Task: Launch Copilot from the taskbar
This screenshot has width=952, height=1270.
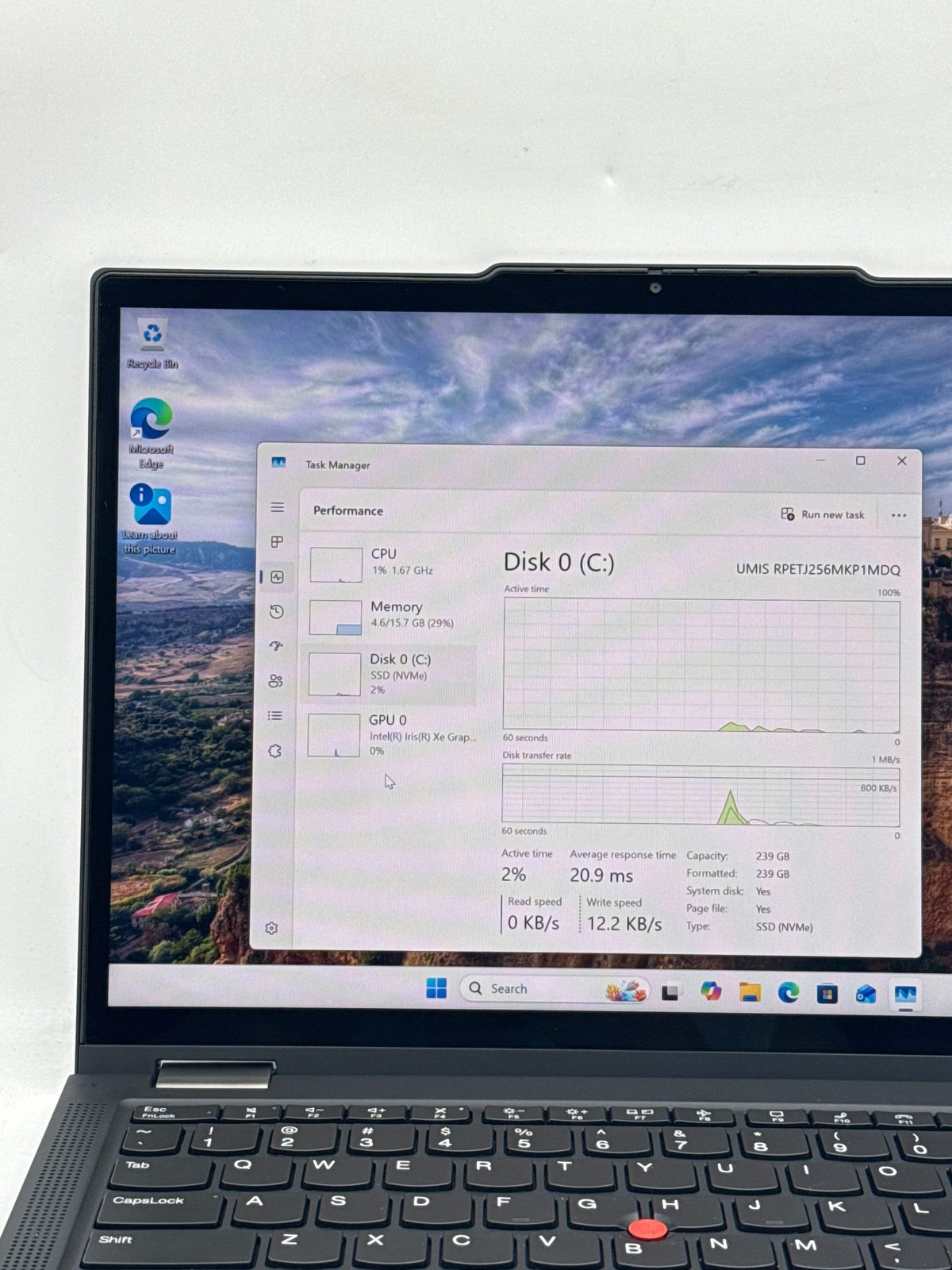Action: click(711, 991)
